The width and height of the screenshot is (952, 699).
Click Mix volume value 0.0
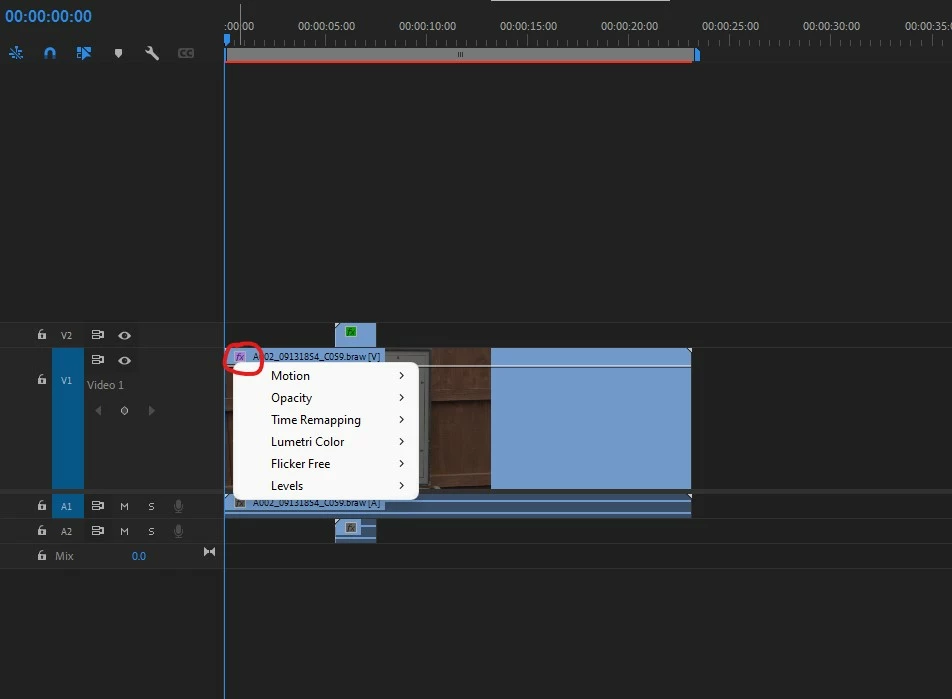click(x=138, y=556)
